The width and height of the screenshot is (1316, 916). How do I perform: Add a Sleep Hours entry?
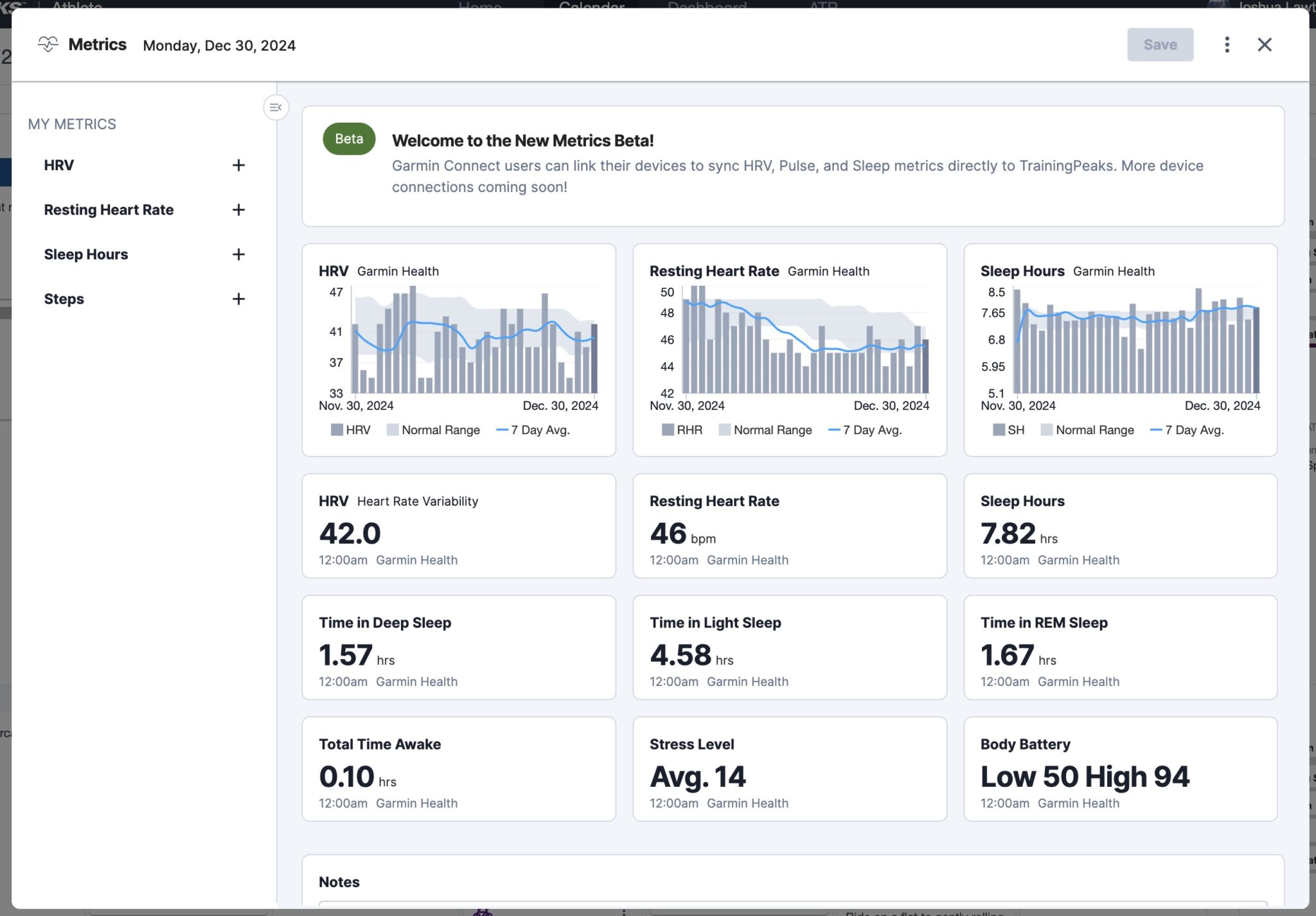tap(238, 254)
